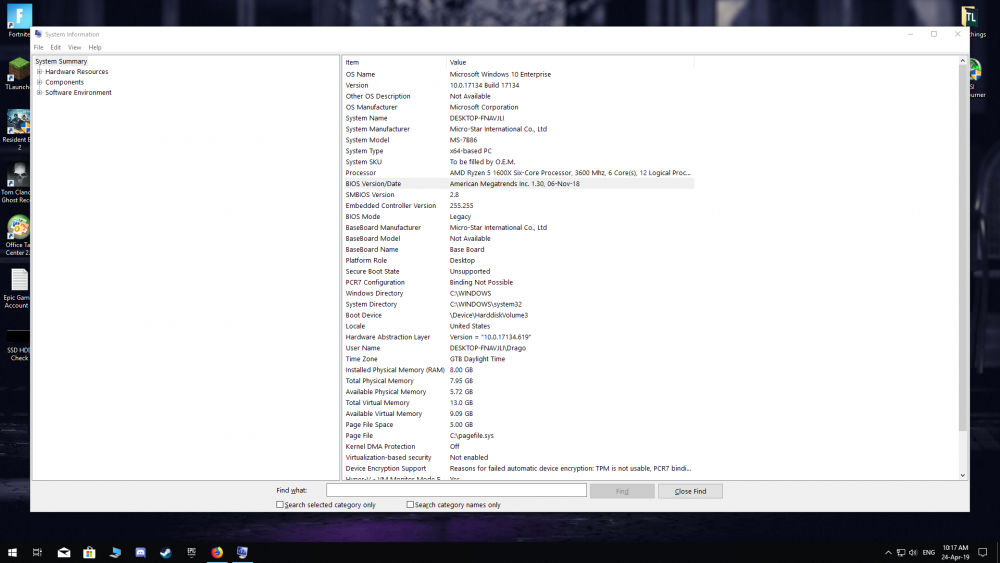The image size is (1000, 563).
Task: Open the Mail app from taskbar
Action: 64,552
